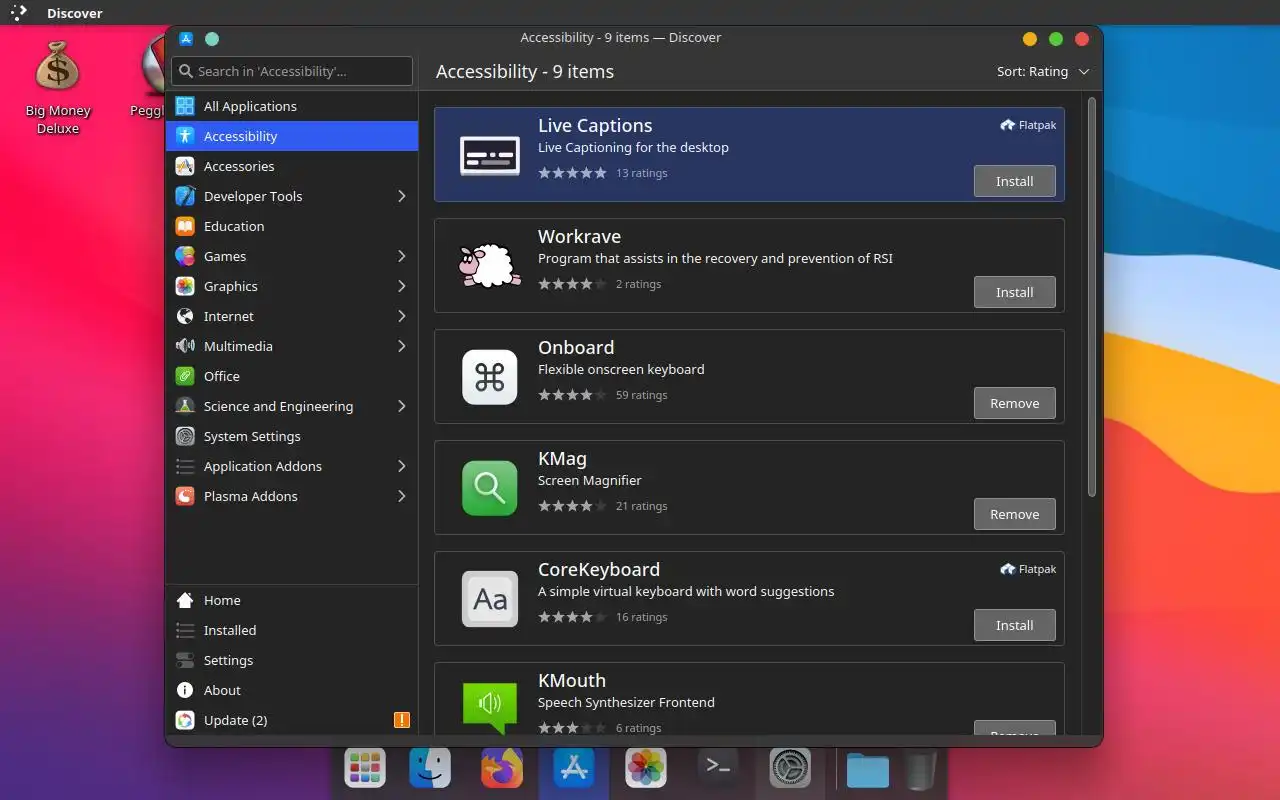Expand the Games category
This screenshot has width=1280, height=800.
click(402, 256)
